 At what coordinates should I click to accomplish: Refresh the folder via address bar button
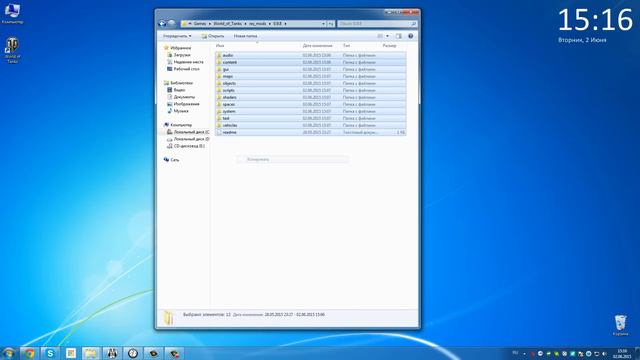331,24
